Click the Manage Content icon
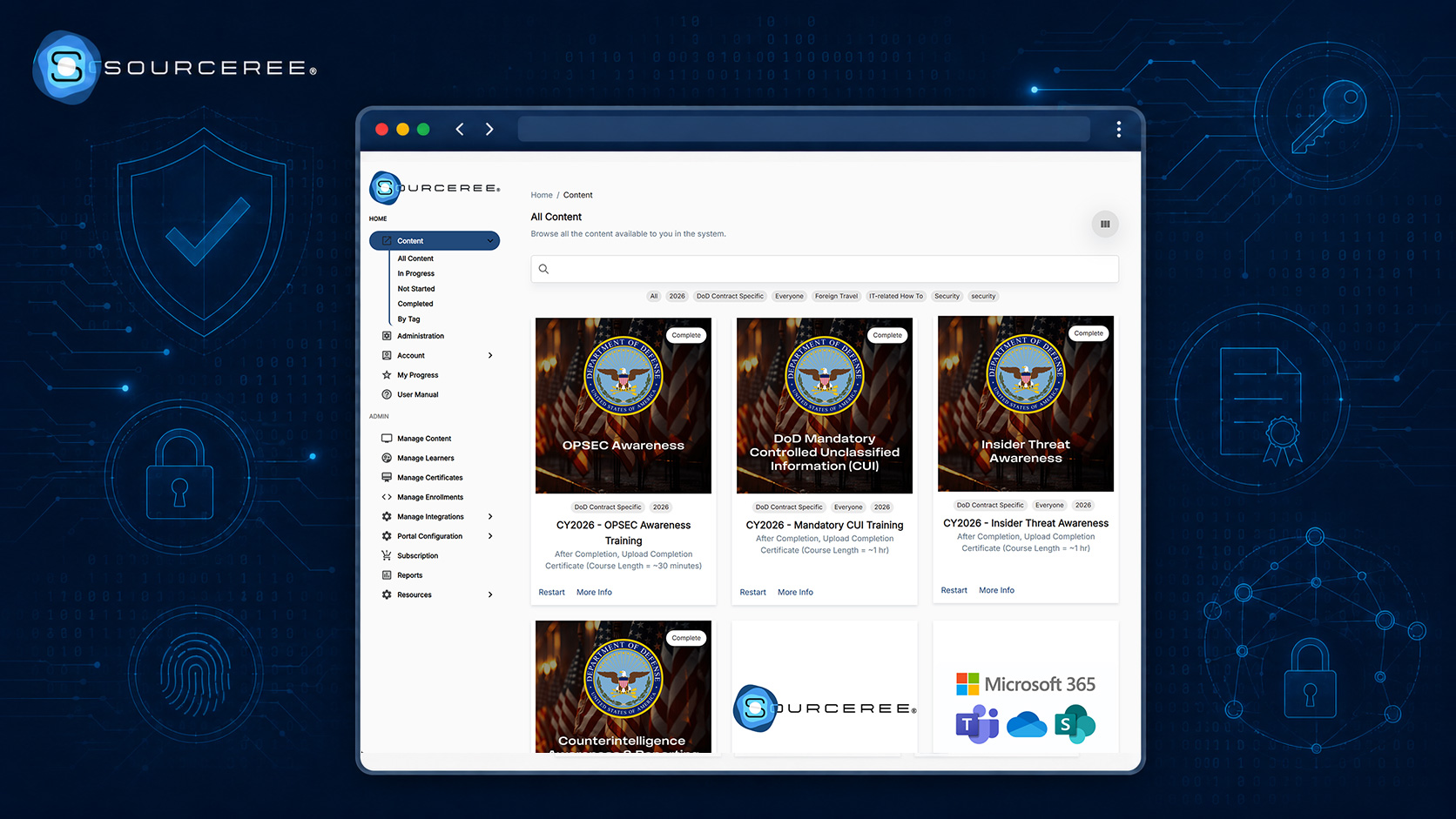Image resolution: width=1456 pixels, height=819 pixels. pos(387,439)
